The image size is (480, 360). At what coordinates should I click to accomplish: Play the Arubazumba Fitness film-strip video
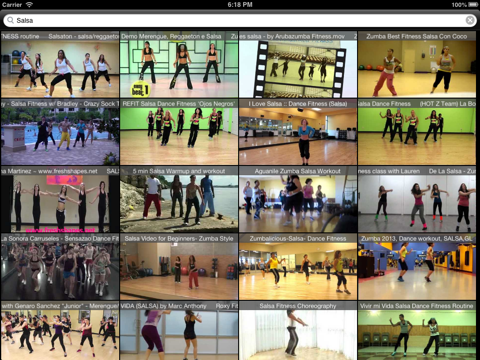298,65
